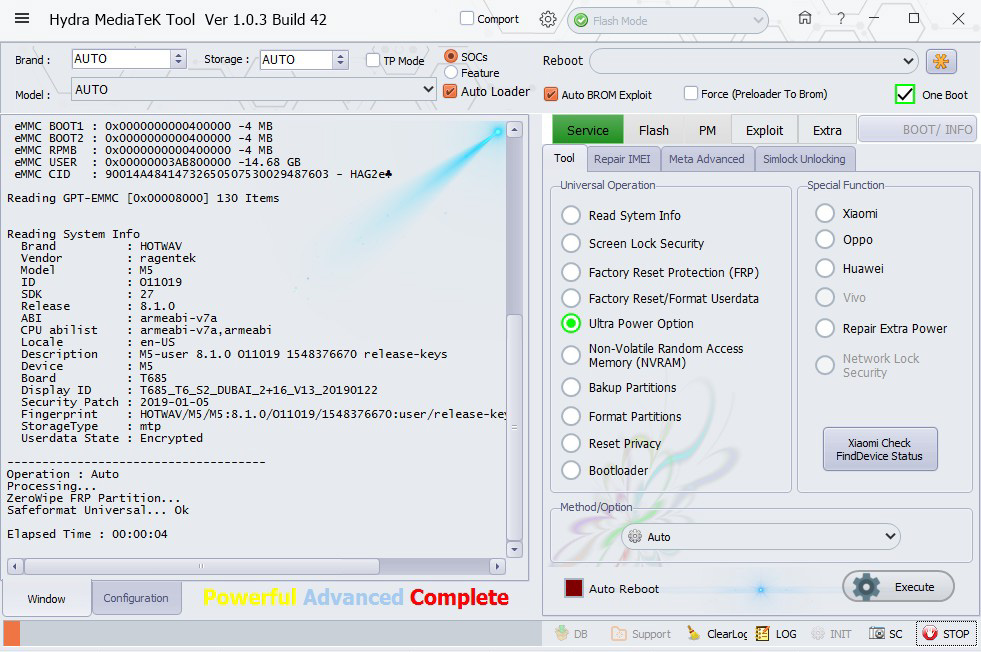Select the SOCs radio option
Viewport: 981px width, 652px height.
450,56
